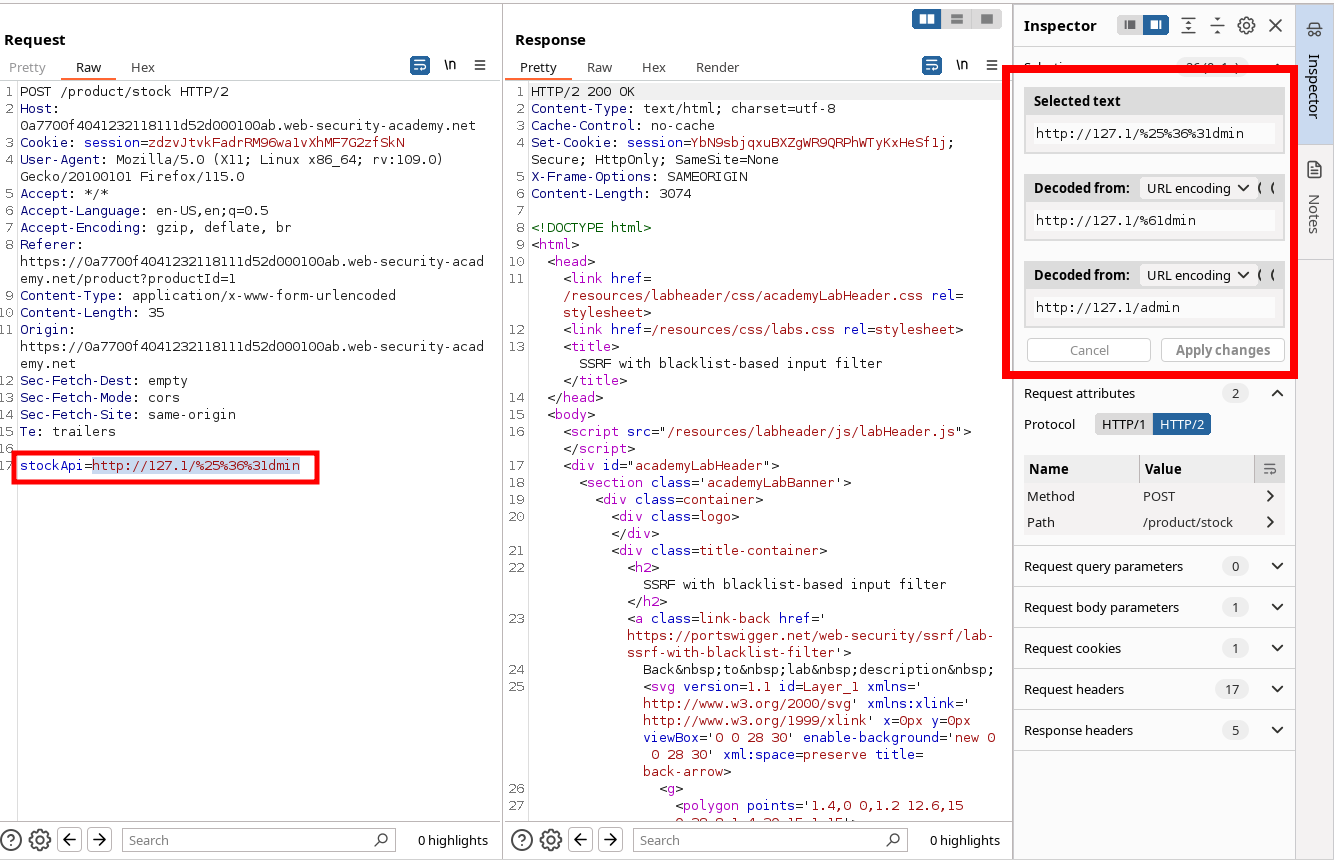Click the Cookie session value in request
The width and height of the screenshot is (1334, 860).
[278, 142]
